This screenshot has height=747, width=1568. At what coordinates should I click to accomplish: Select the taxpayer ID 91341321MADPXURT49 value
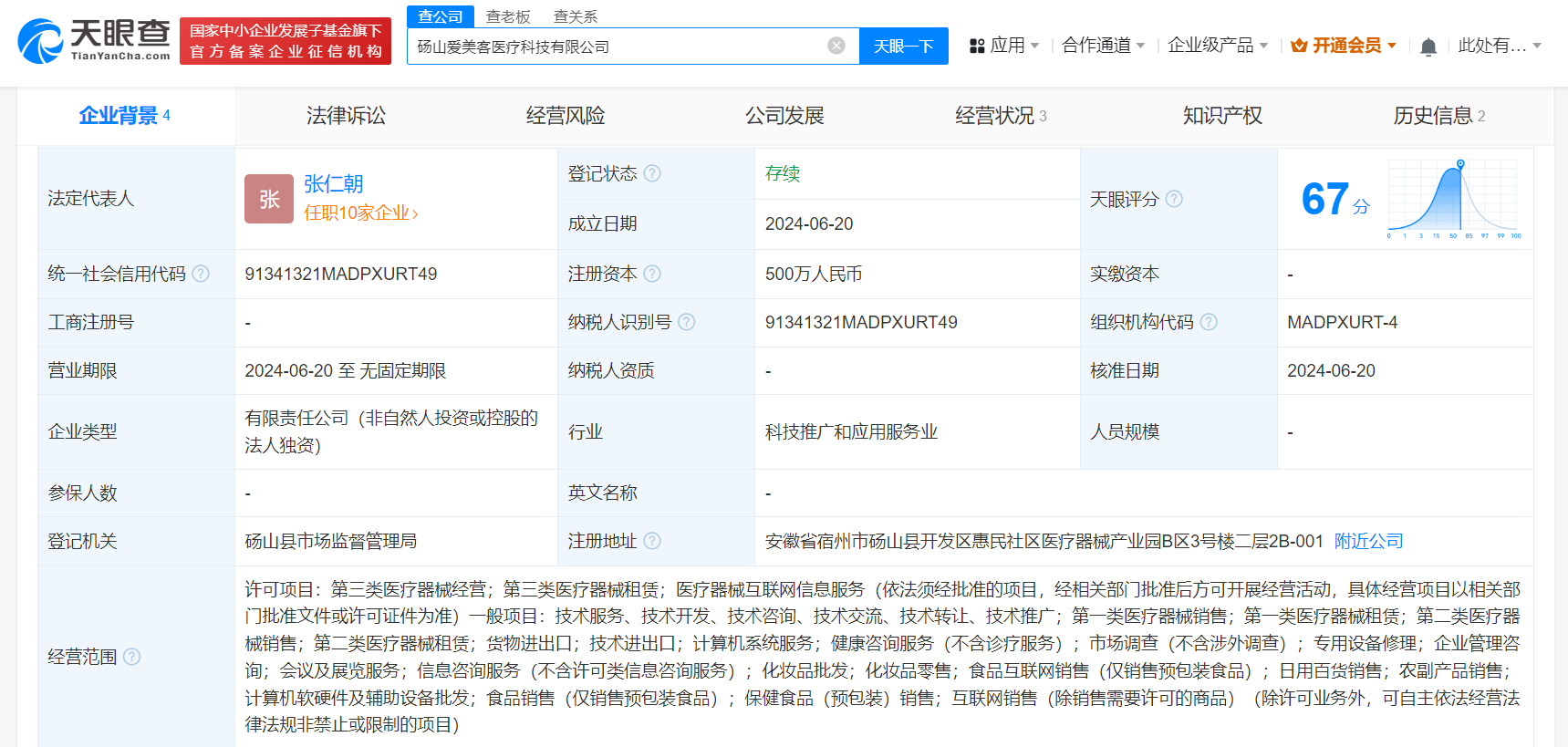[x=861, y=322]
